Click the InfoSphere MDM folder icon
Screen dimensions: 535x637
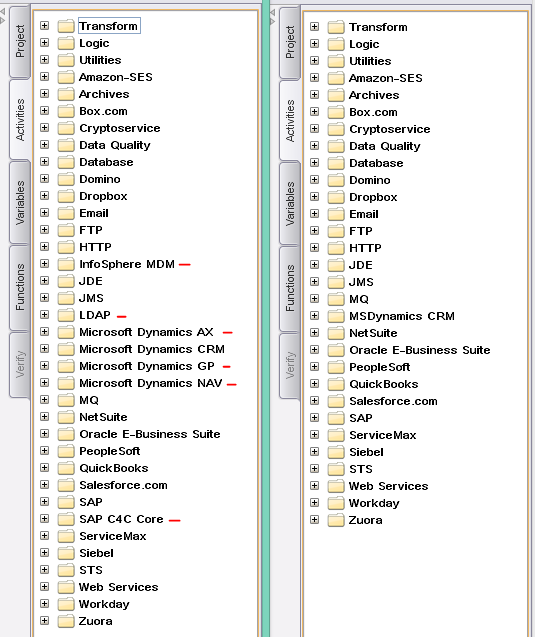[x=66, y=264]
